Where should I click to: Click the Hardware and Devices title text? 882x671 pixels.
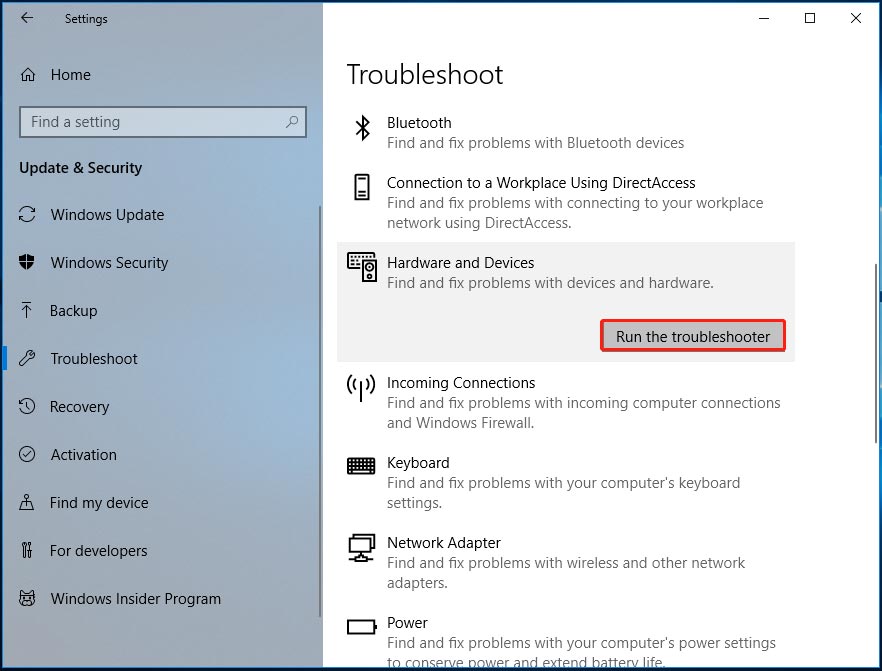coord(460,263)
